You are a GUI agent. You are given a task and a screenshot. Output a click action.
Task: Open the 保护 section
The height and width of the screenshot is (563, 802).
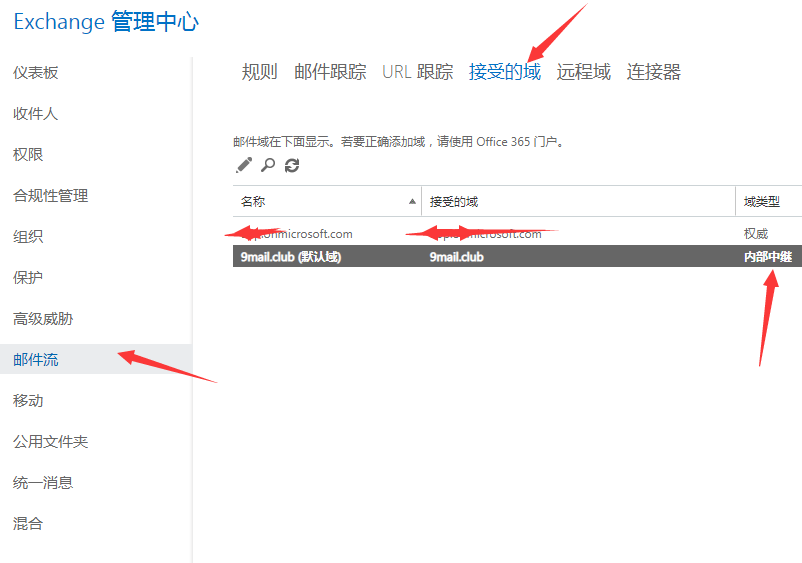pyautogui.click(x=28, y=277)
